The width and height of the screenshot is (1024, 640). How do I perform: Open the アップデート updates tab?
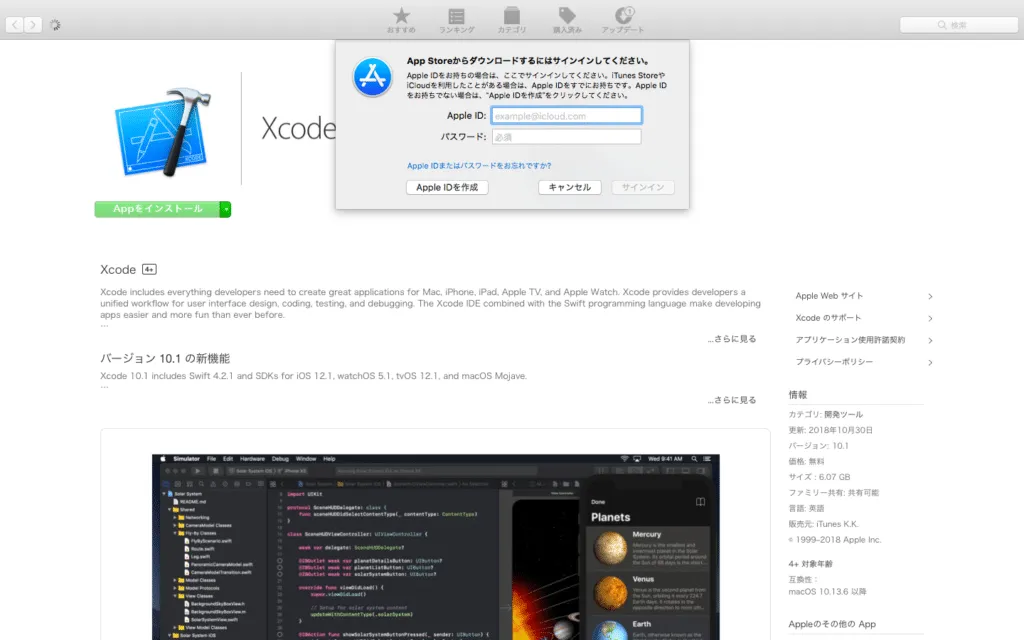point(623,20)
